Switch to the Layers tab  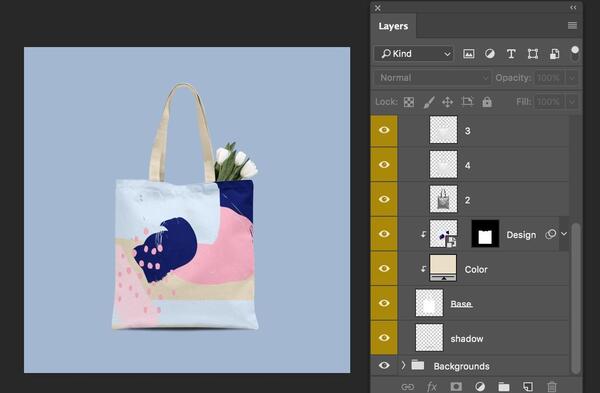tap(393, 26)
